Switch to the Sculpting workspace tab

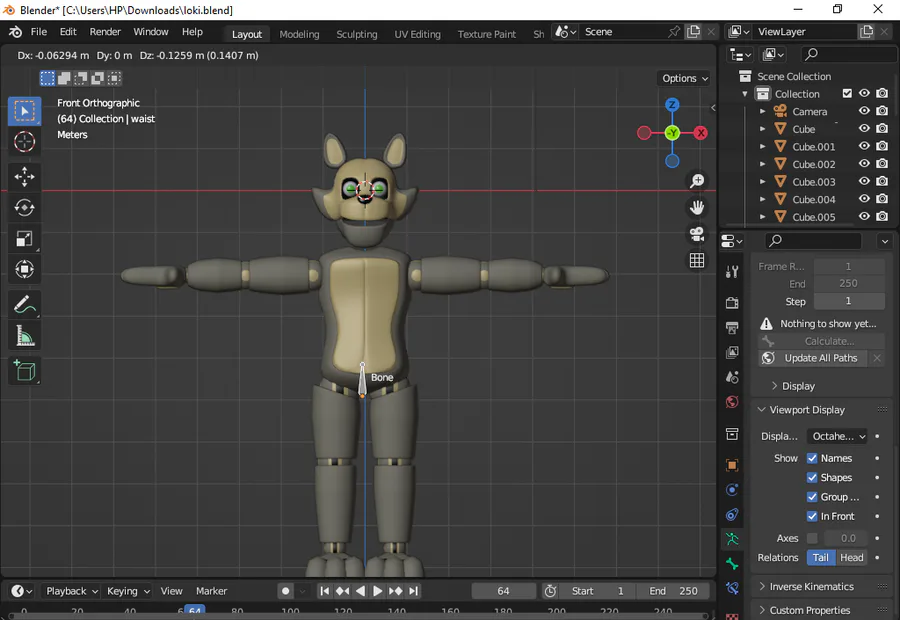(x=356, y=34)
